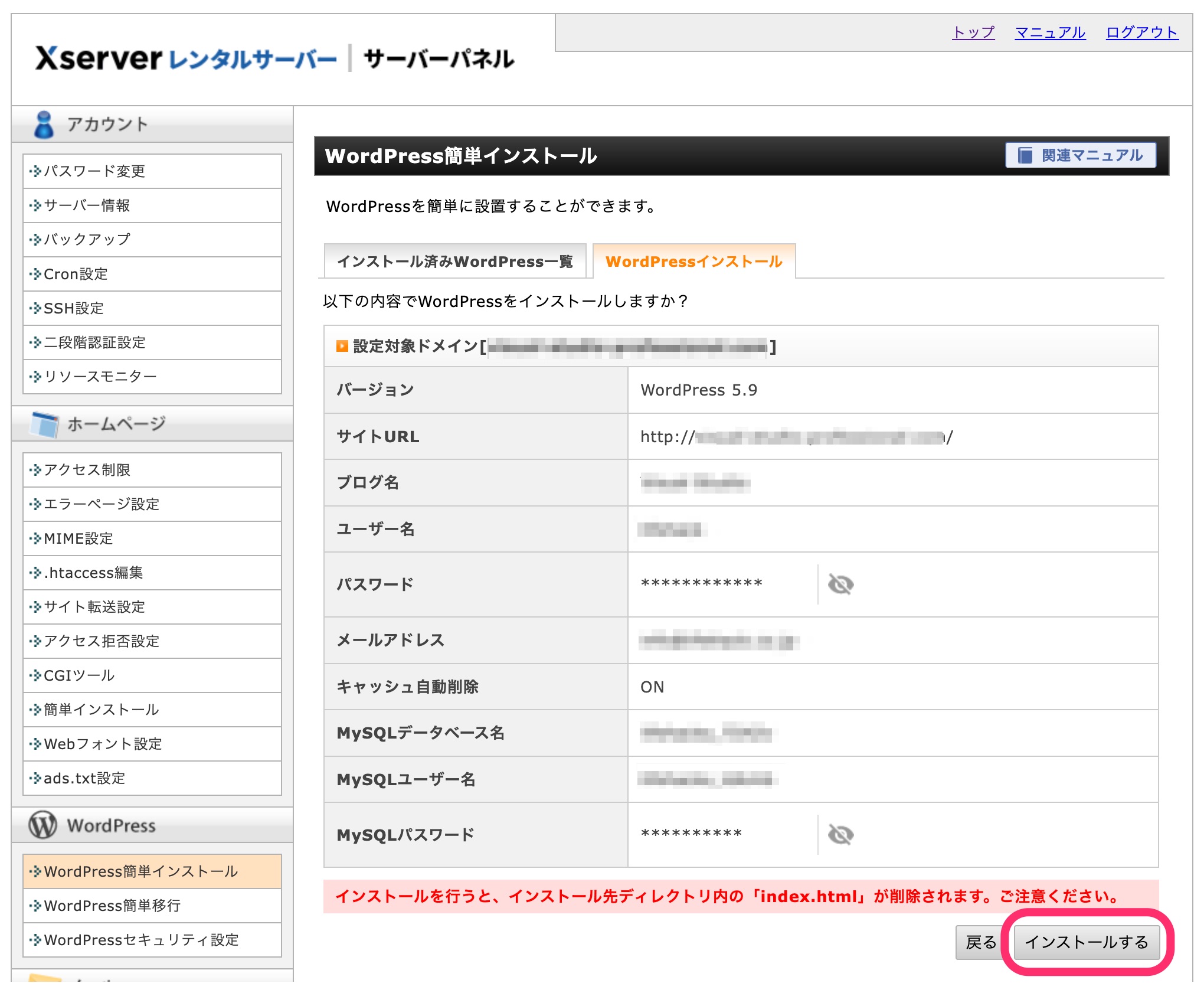This screenshot has width=1204, height=1006.
Task: Click the arrow icon beside リソースモニター
Action: pos(35,377)
